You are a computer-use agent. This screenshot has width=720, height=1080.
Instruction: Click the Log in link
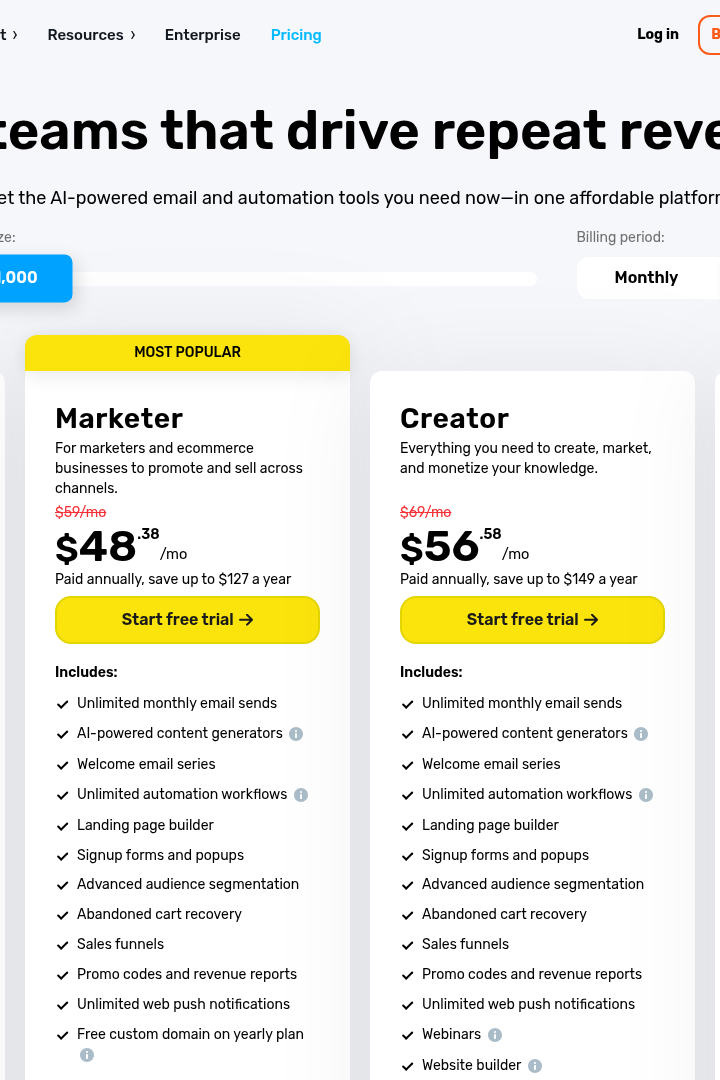pyautogui.click(x=657, y=34)
